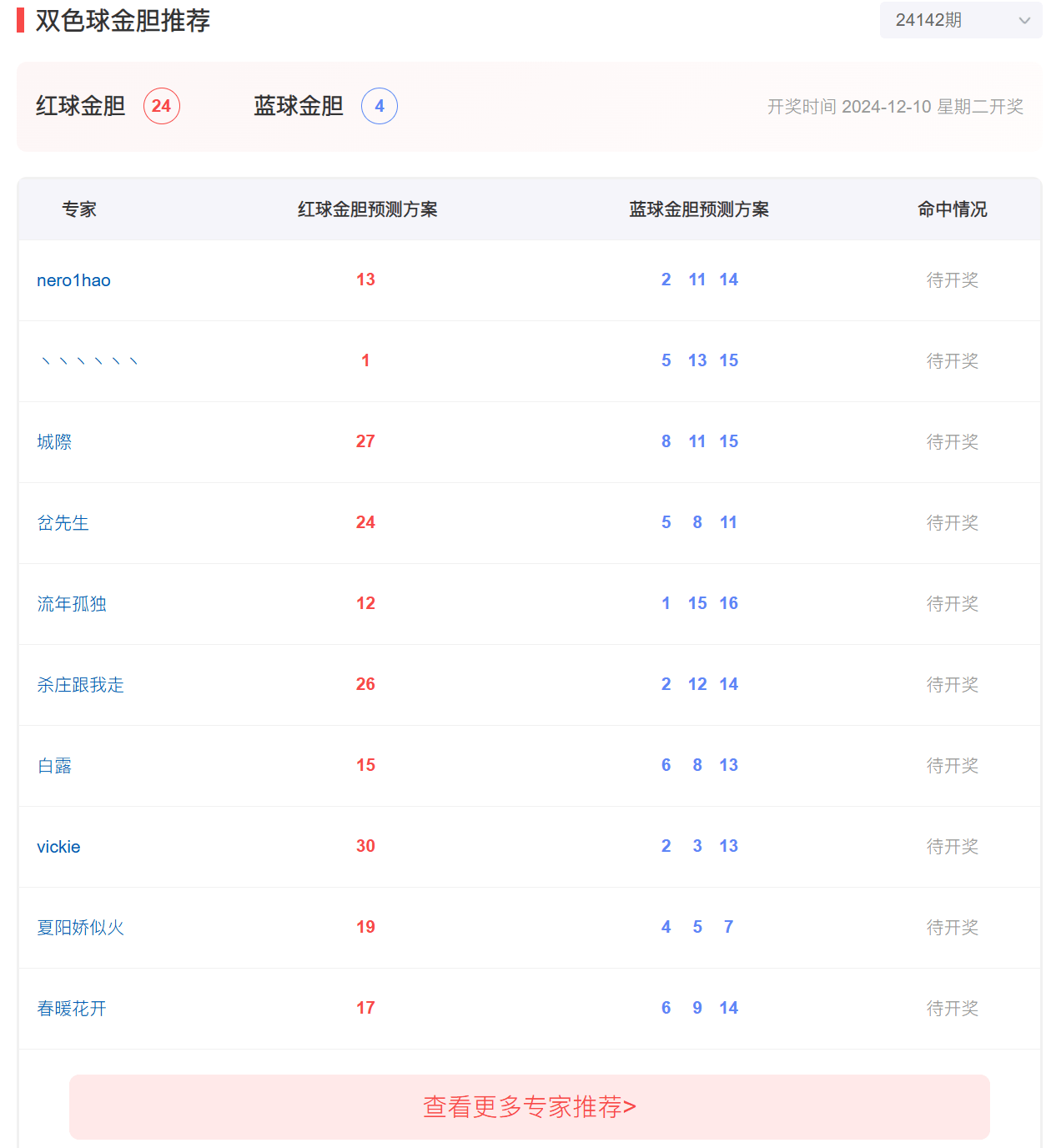The image size is (1046, 1148).
Task: Select red ball 12 in 流年孤独 row
Action: [365, 603]
